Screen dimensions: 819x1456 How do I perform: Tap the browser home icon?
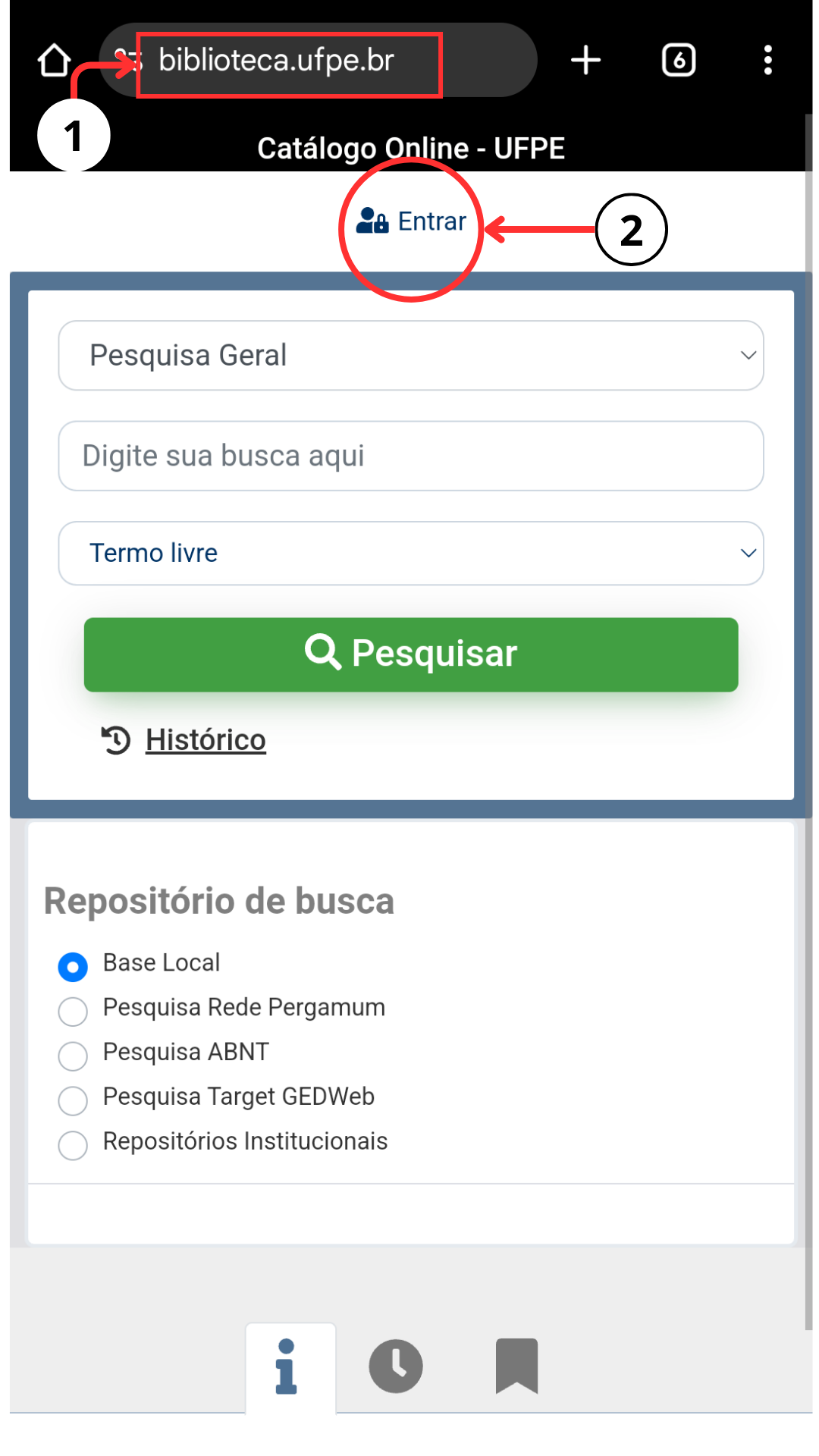click(54, 60)
